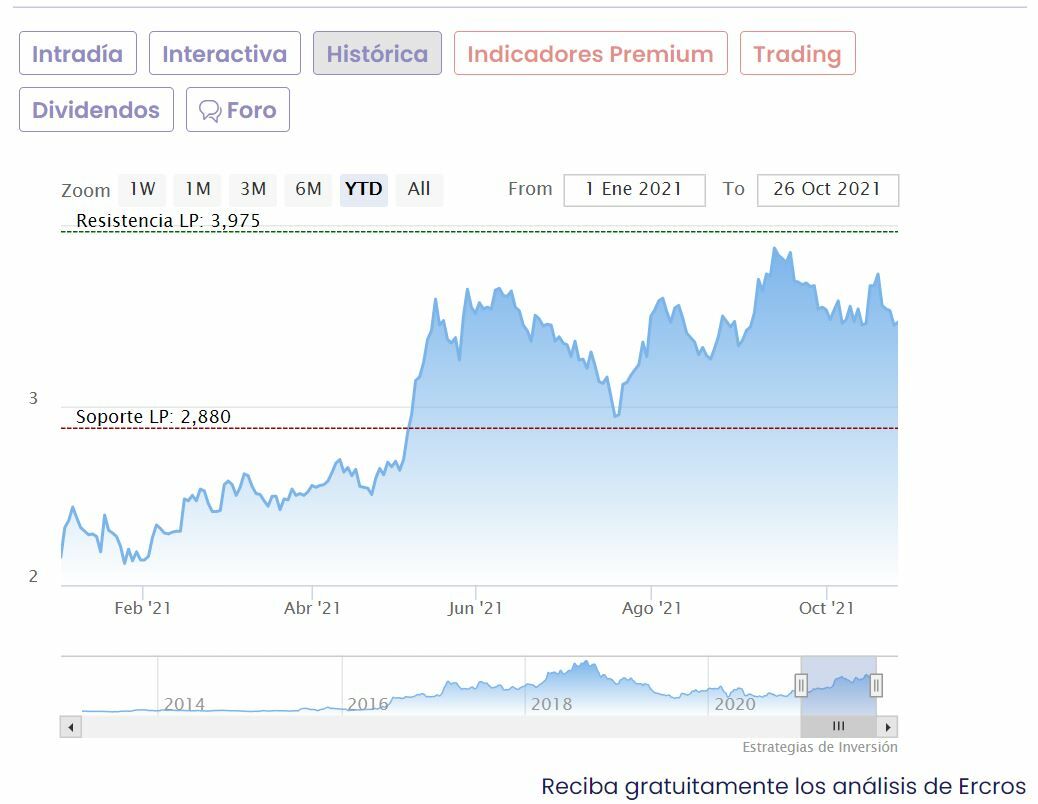The height and width of the screenshot is (804, 1038).
Task: Set chart zoom to 1W
Action: tap(142, 189)
